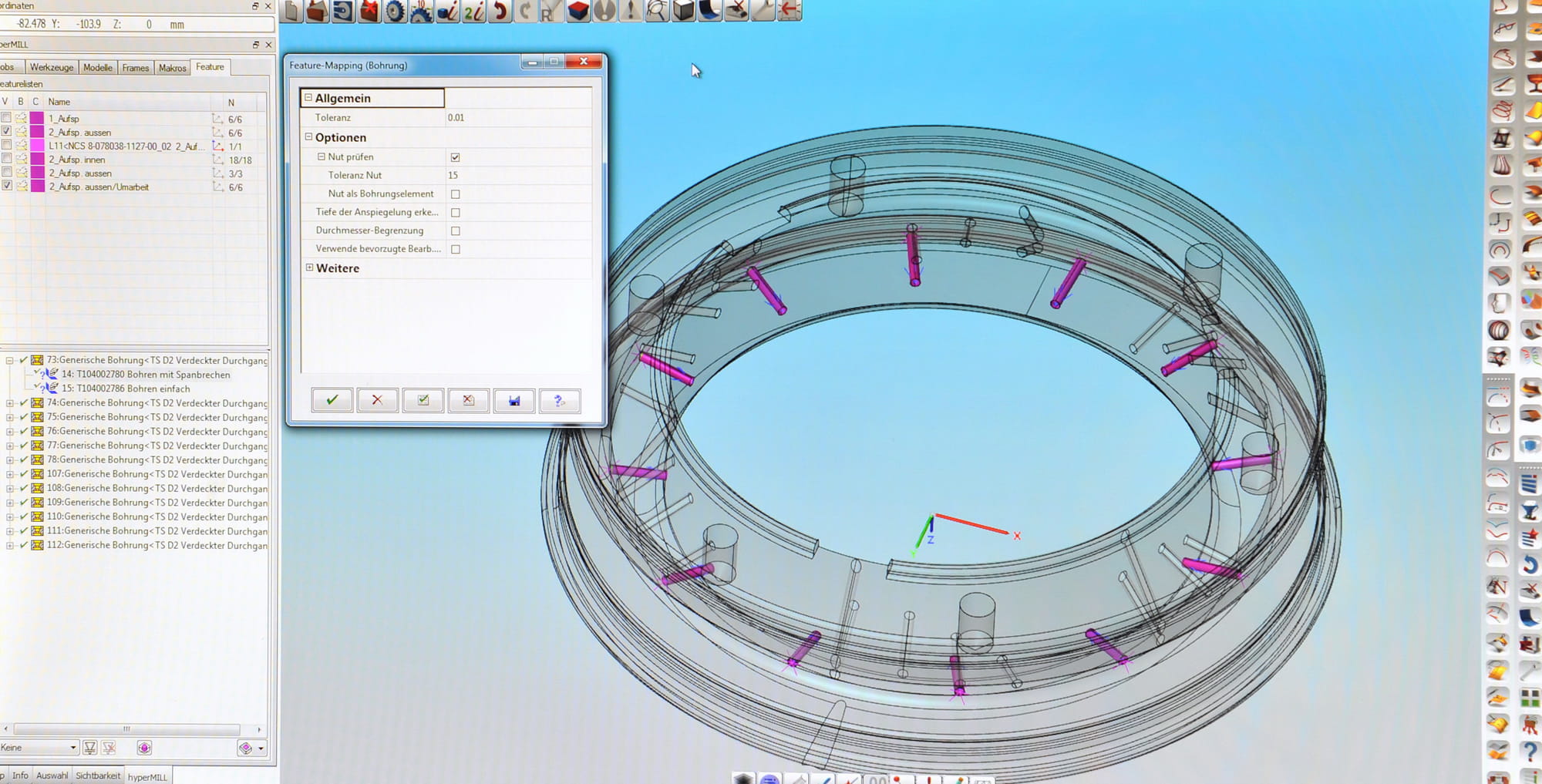This screenshot has width=1542, height=784.
Task: Click the magenta sphere feature icon
Action: [144, 748]
